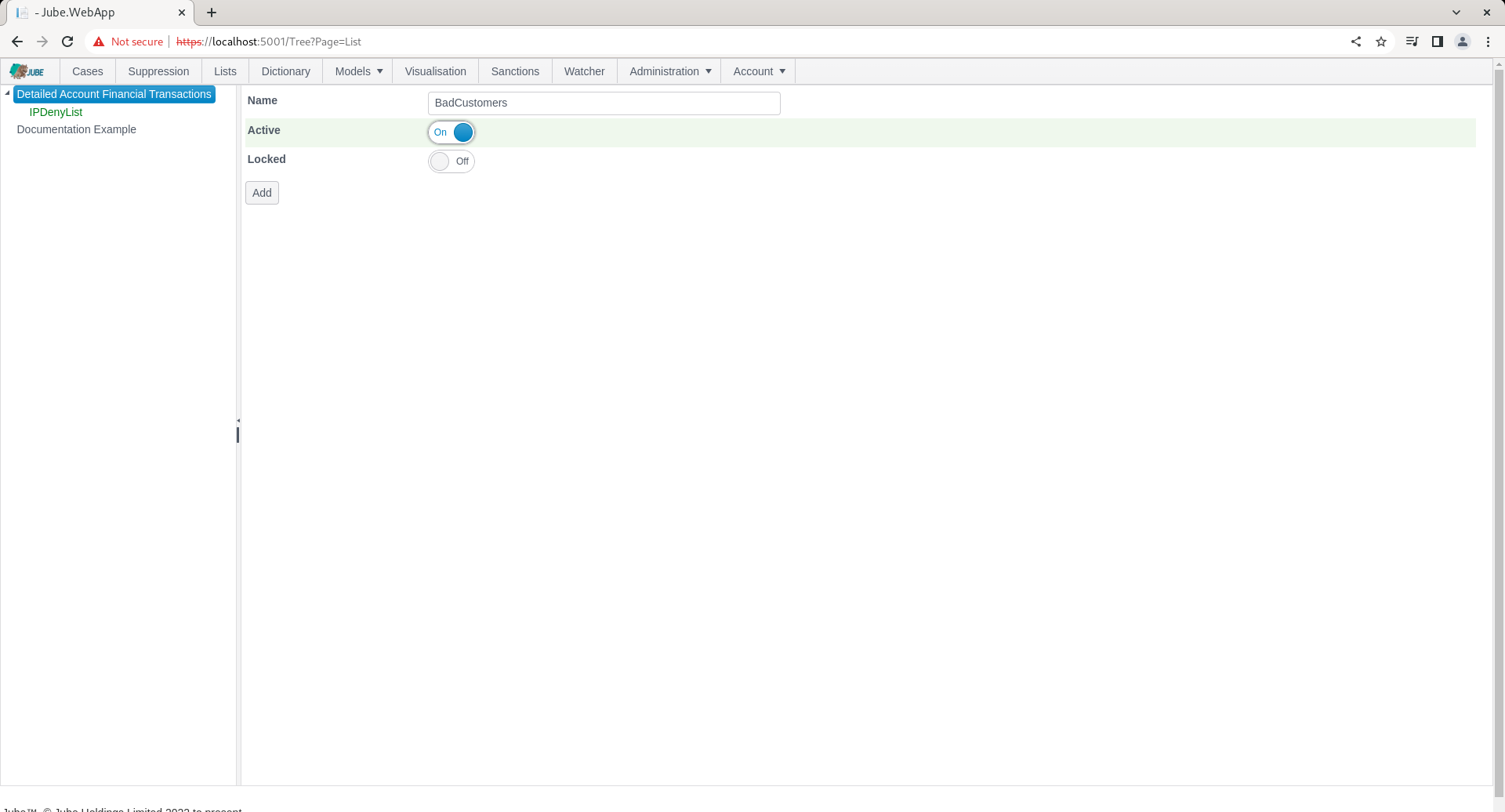The image size is (1505, 812).
Task: Open the media control icon
Action: click(1412, 42)
